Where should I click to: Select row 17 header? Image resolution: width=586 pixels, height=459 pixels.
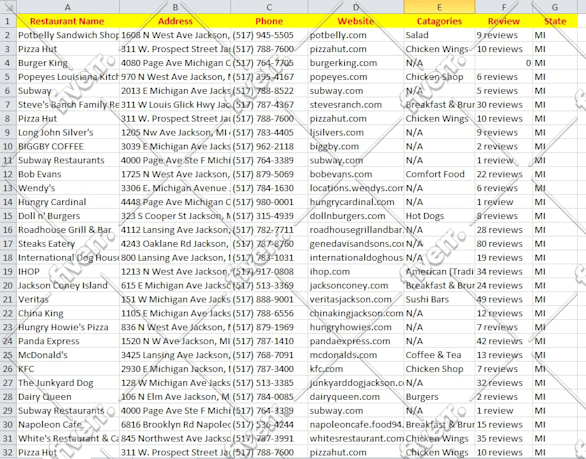(8, 244)
